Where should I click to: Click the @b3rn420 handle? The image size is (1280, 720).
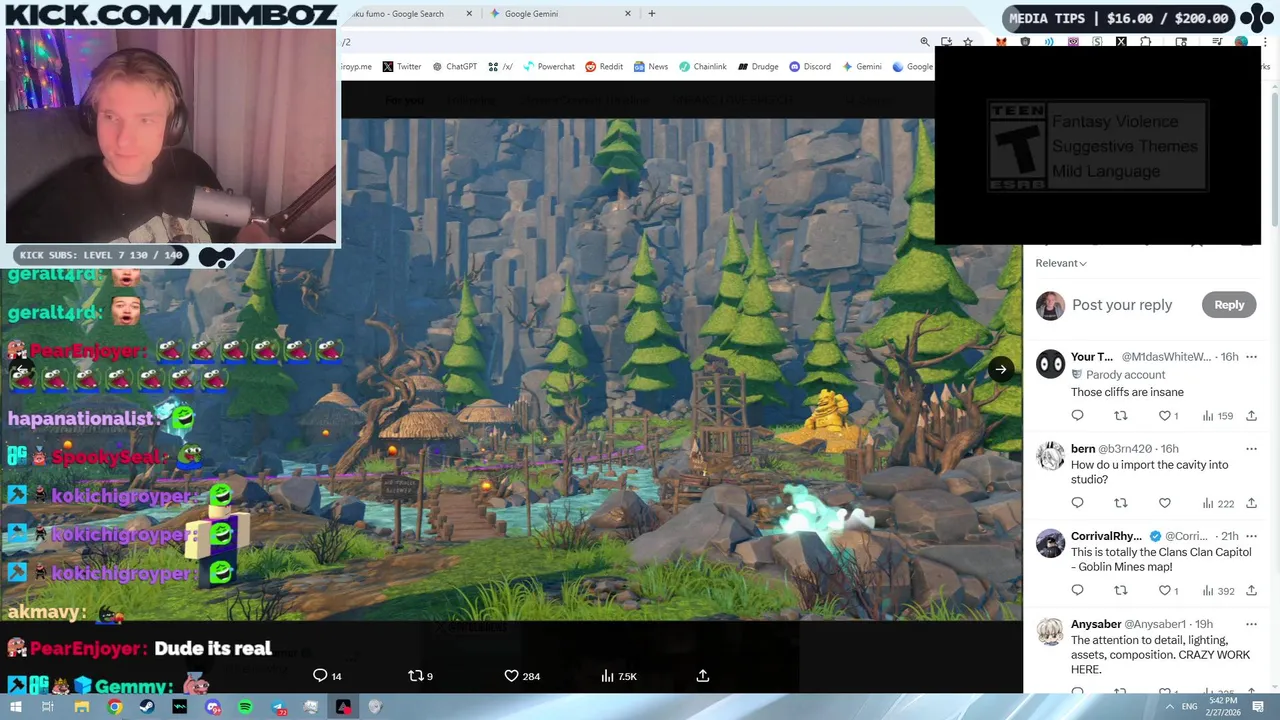[1127, 449]
